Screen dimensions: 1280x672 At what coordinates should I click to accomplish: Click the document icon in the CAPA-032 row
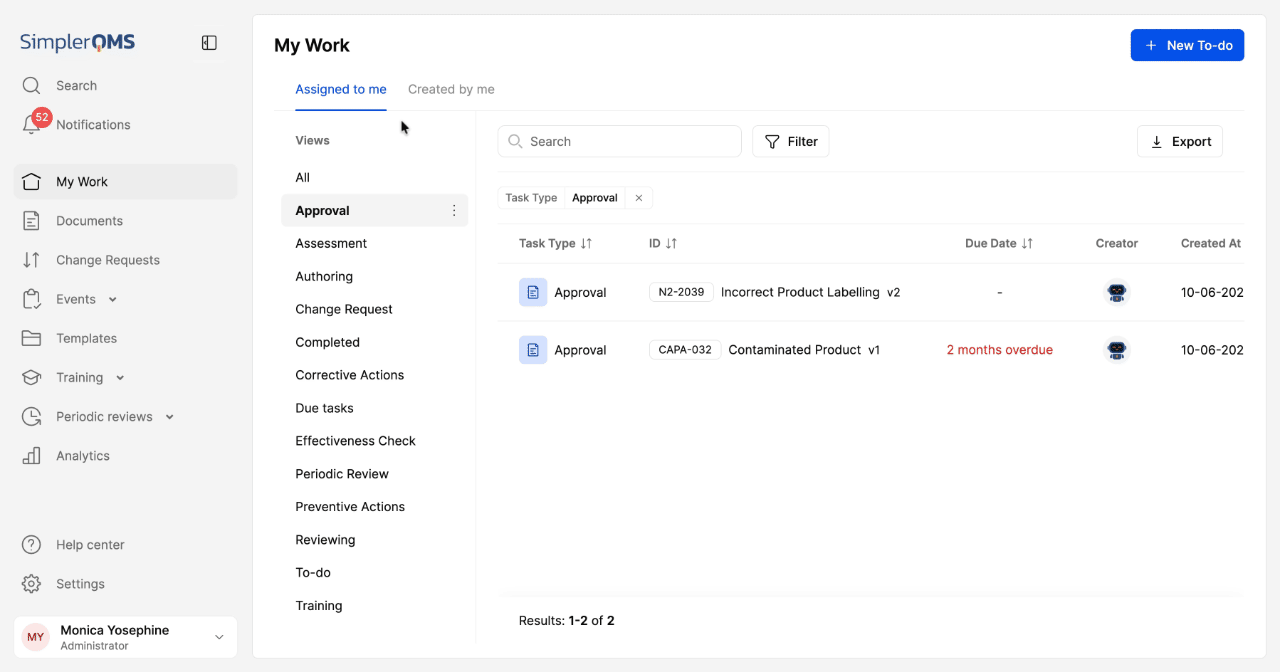pos(533,350)
